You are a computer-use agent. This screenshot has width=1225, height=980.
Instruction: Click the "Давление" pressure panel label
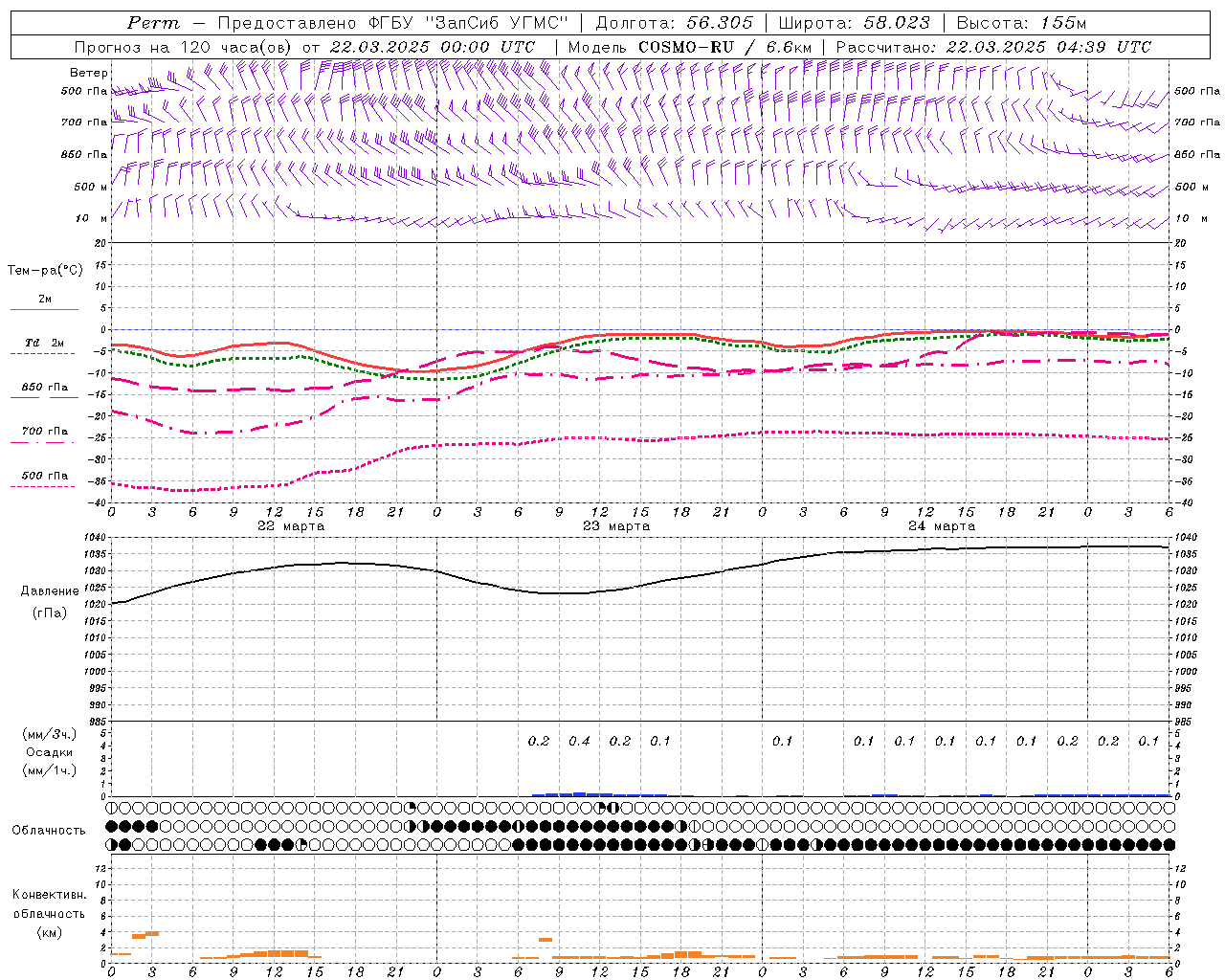(50, 591)
